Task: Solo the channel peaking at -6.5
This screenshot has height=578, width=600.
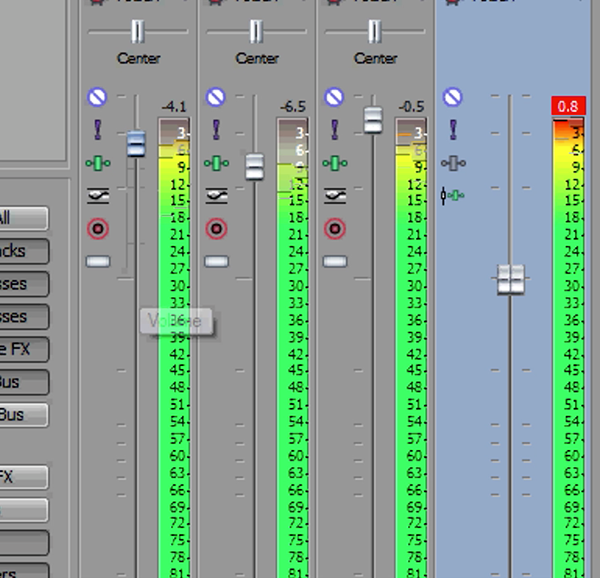Action: (216, 130)
